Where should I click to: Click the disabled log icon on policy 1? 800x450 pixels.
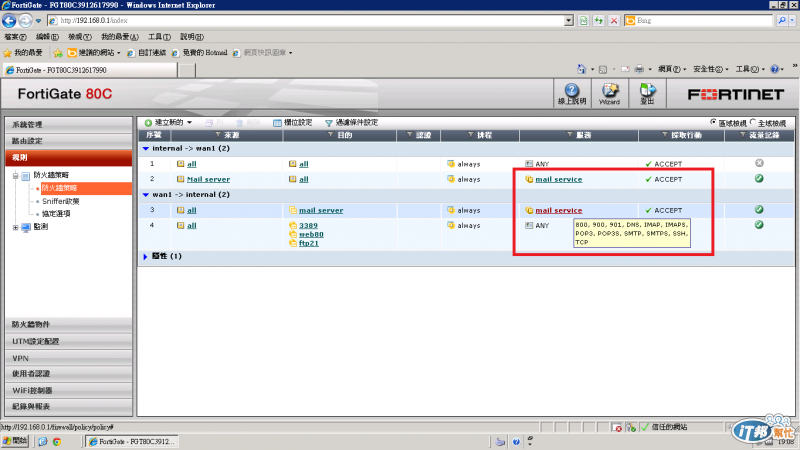pos(759,163)
